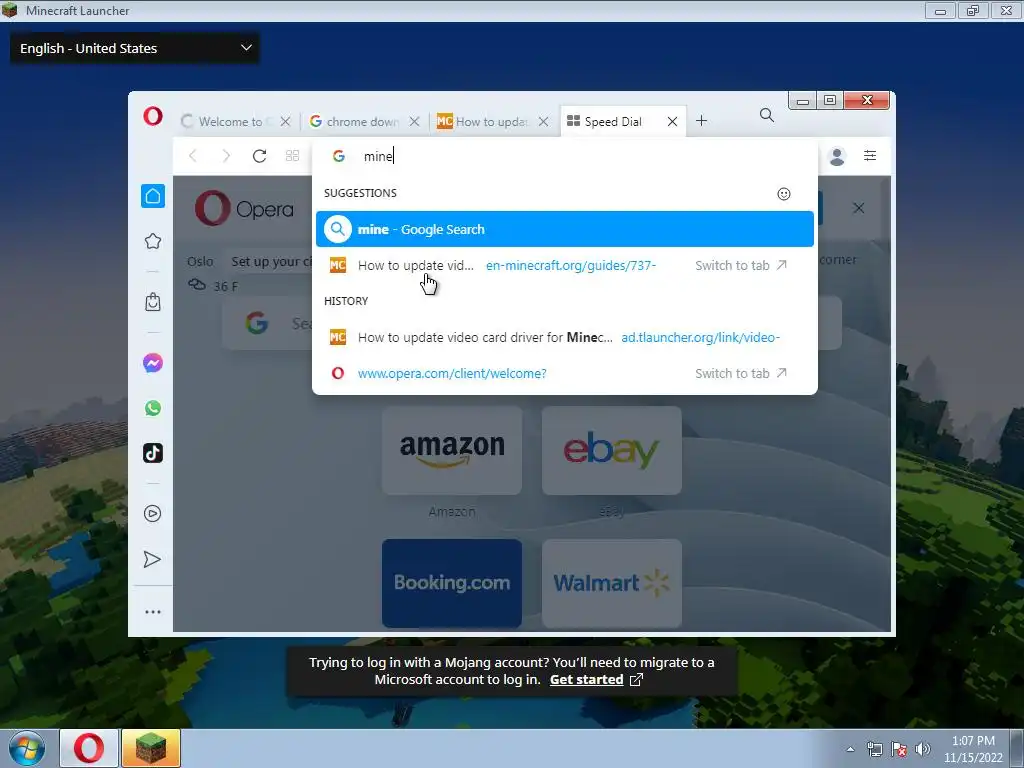
Task: Open the Amazon speed dial tile
Action: pos(452,451)
